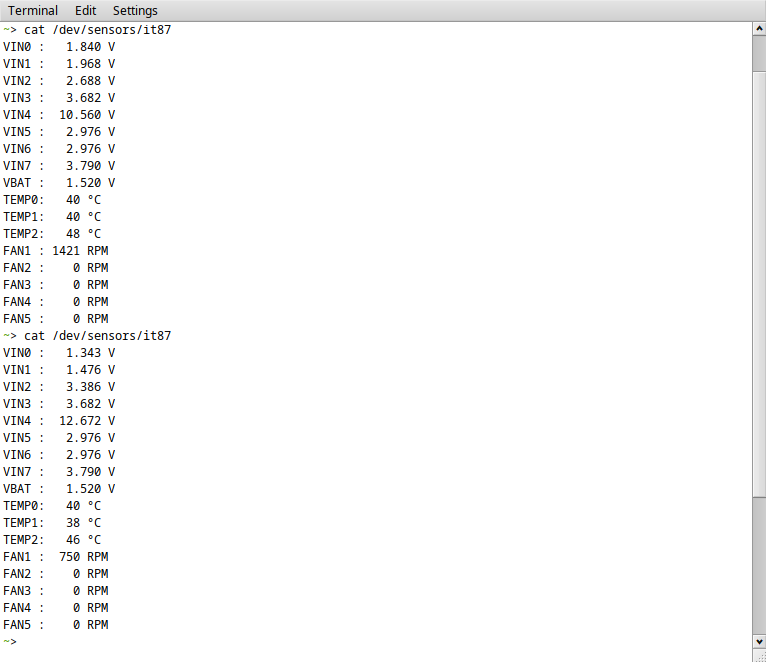Viewport: 766px width, 662px height.
Task: Open the Edit menu
Action: point(85,10)
